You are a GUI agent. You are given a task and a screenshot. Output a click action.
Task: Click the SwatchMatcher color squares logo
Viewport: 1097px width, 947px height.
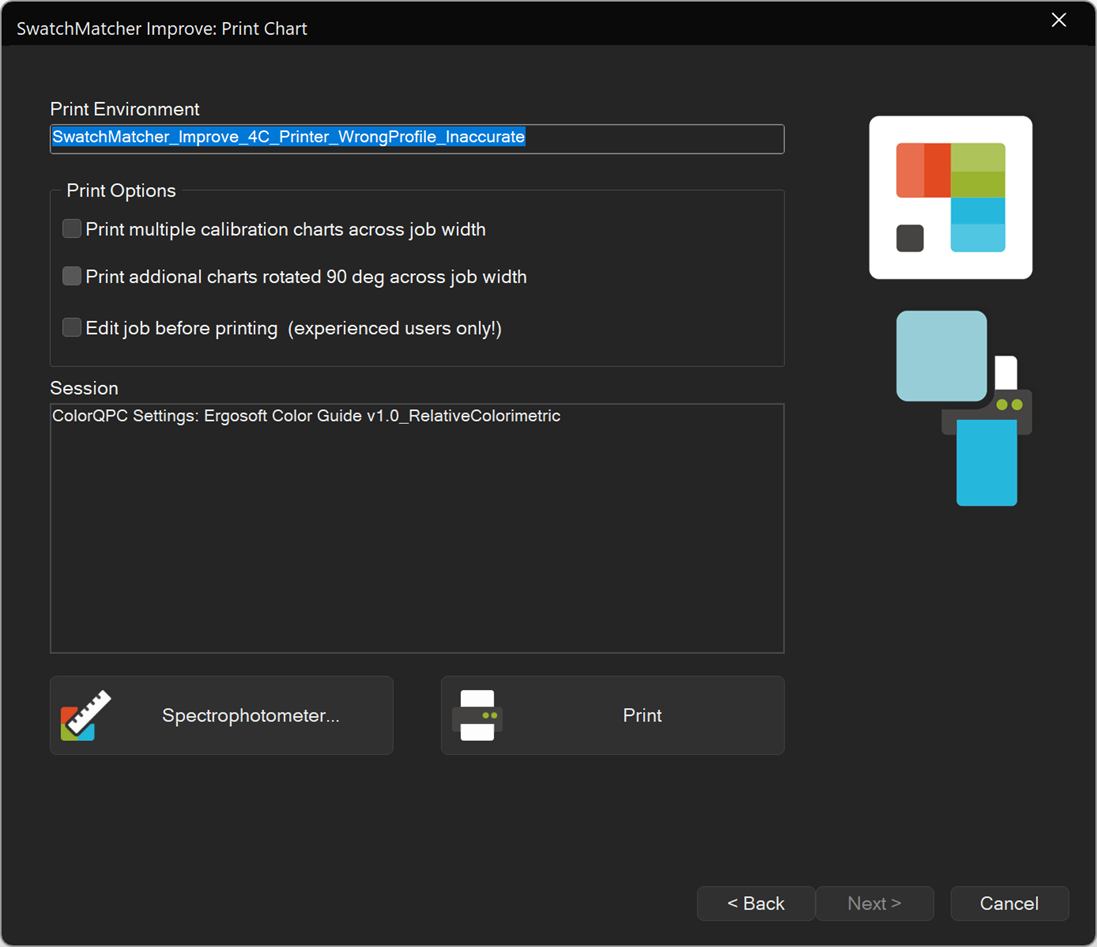pyautogui.click(x=950, y=197)
